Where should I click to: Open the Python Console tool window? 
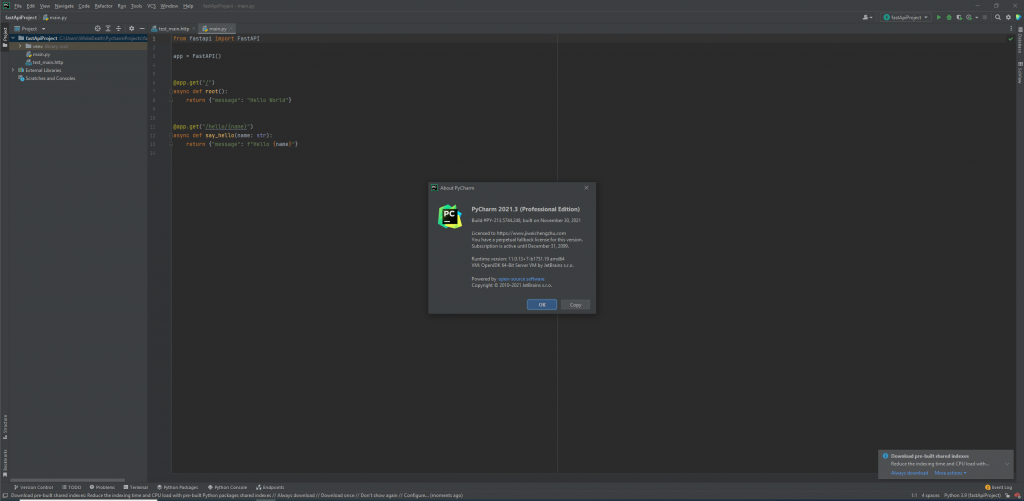pyautogui.click(x=227, y=487)
